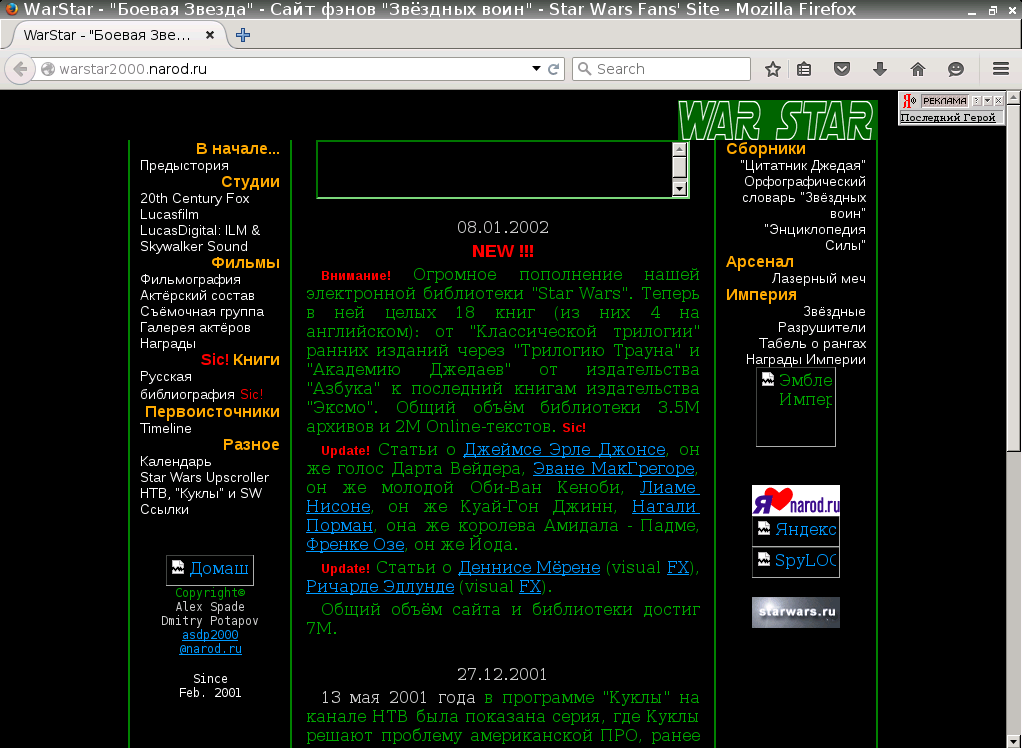The height and width of the screenshot is (748, 1022).
Task: Open the Ричарде Эдлунде article link
Action: pos(380,586)
